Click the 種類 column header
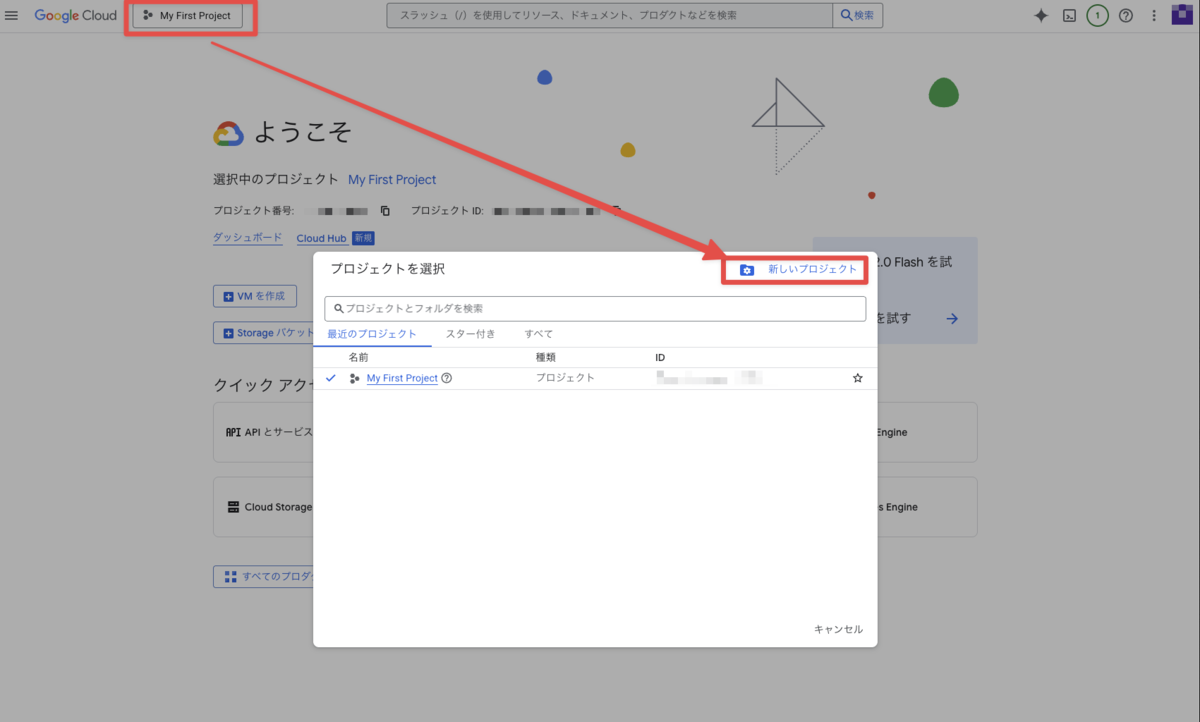 546,357
